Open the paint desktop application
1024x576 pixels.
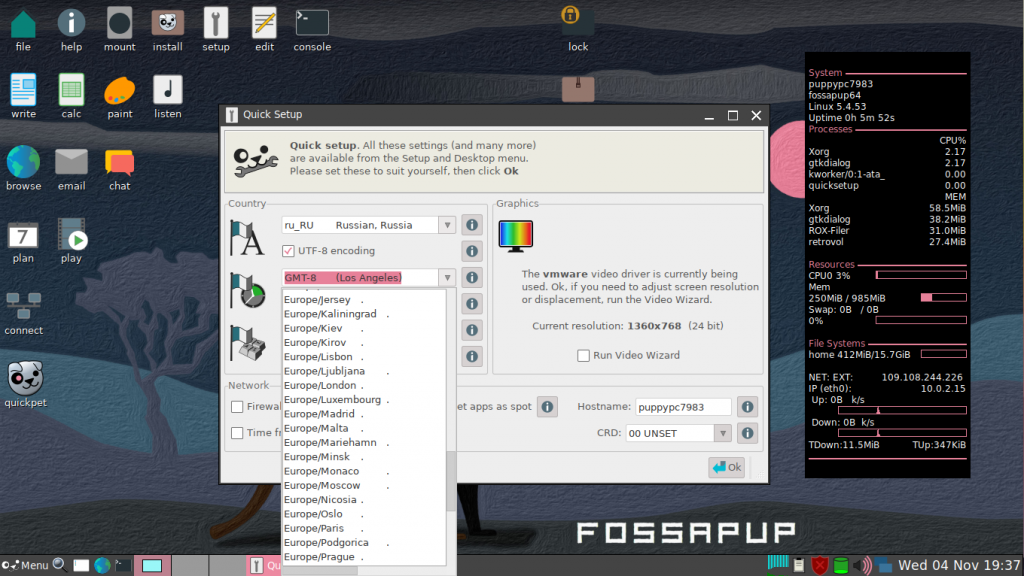coord(120,97)
